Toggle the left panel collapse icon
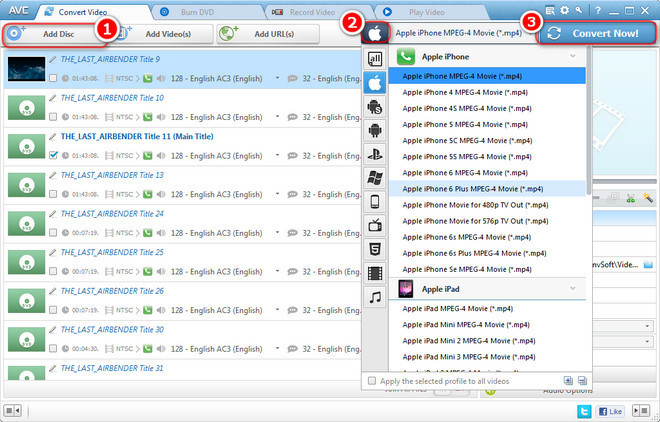This screenshot has width=660, height=422. (12, 410)
